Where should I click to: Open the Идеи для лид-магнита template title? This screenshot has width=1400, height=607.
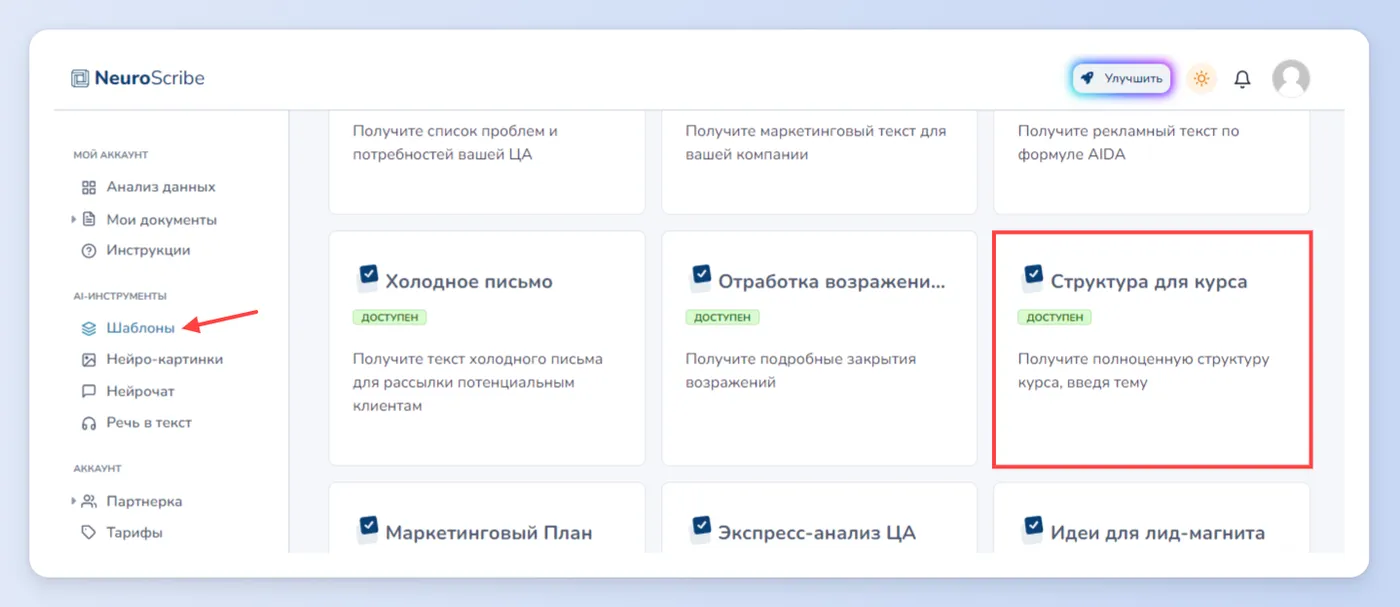point(1158,533)
